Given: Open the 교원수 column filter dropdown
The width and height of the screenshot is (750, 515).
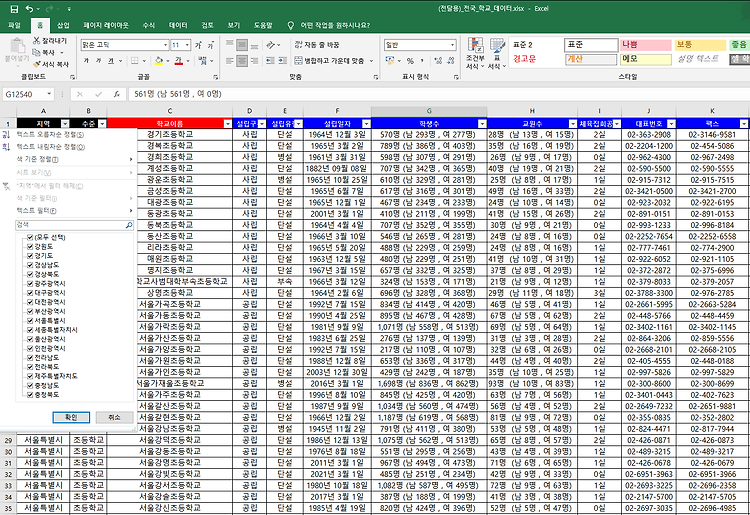Looking at the screenshot, I should 573,124.
